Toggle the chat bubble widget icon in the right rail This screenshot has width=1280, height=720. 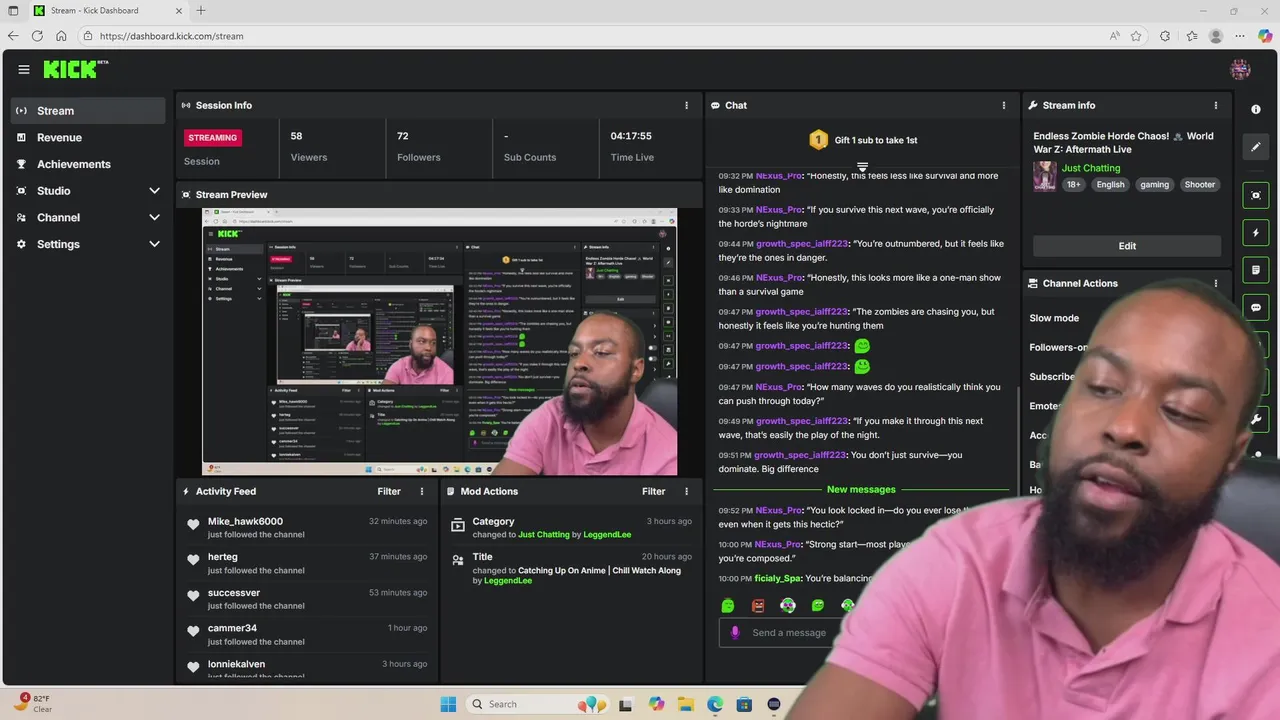pos(1256,308)
